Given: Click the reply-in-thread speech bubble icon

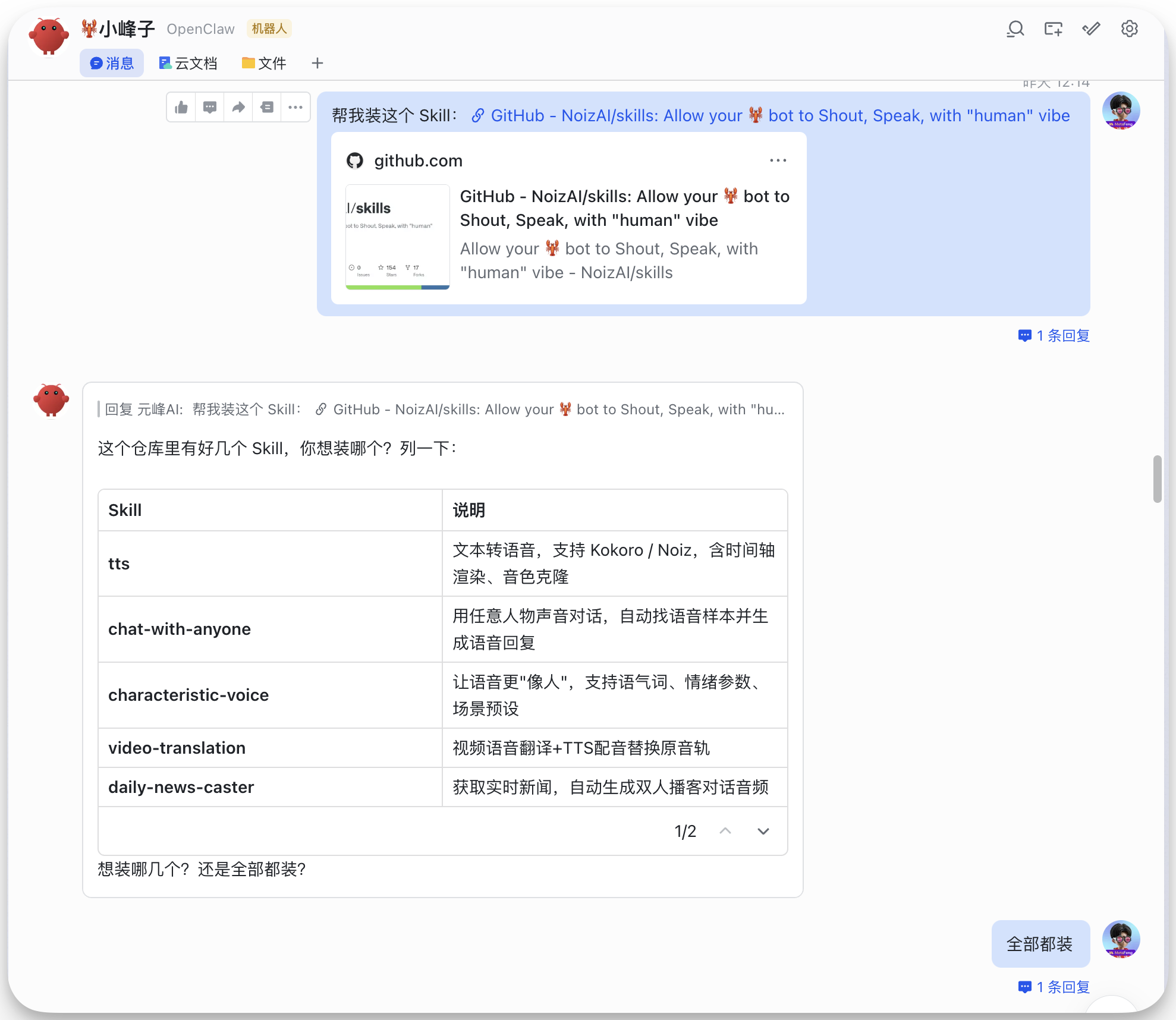Looking at the screenshot, I should (210, 107).
